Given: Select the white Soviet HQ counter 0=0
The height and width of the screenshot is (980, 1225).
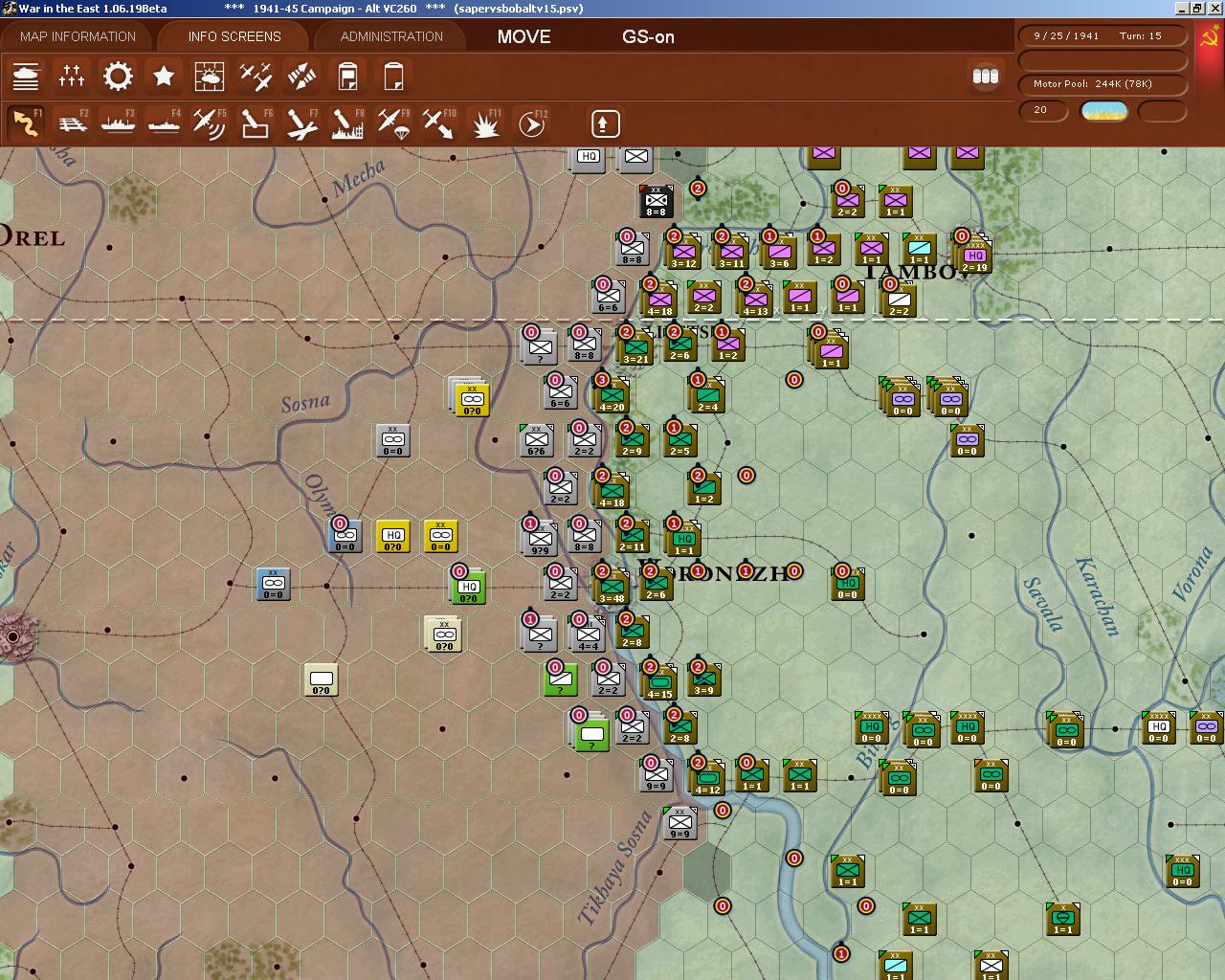Looking at the screenshot, I should point(1159,727).
